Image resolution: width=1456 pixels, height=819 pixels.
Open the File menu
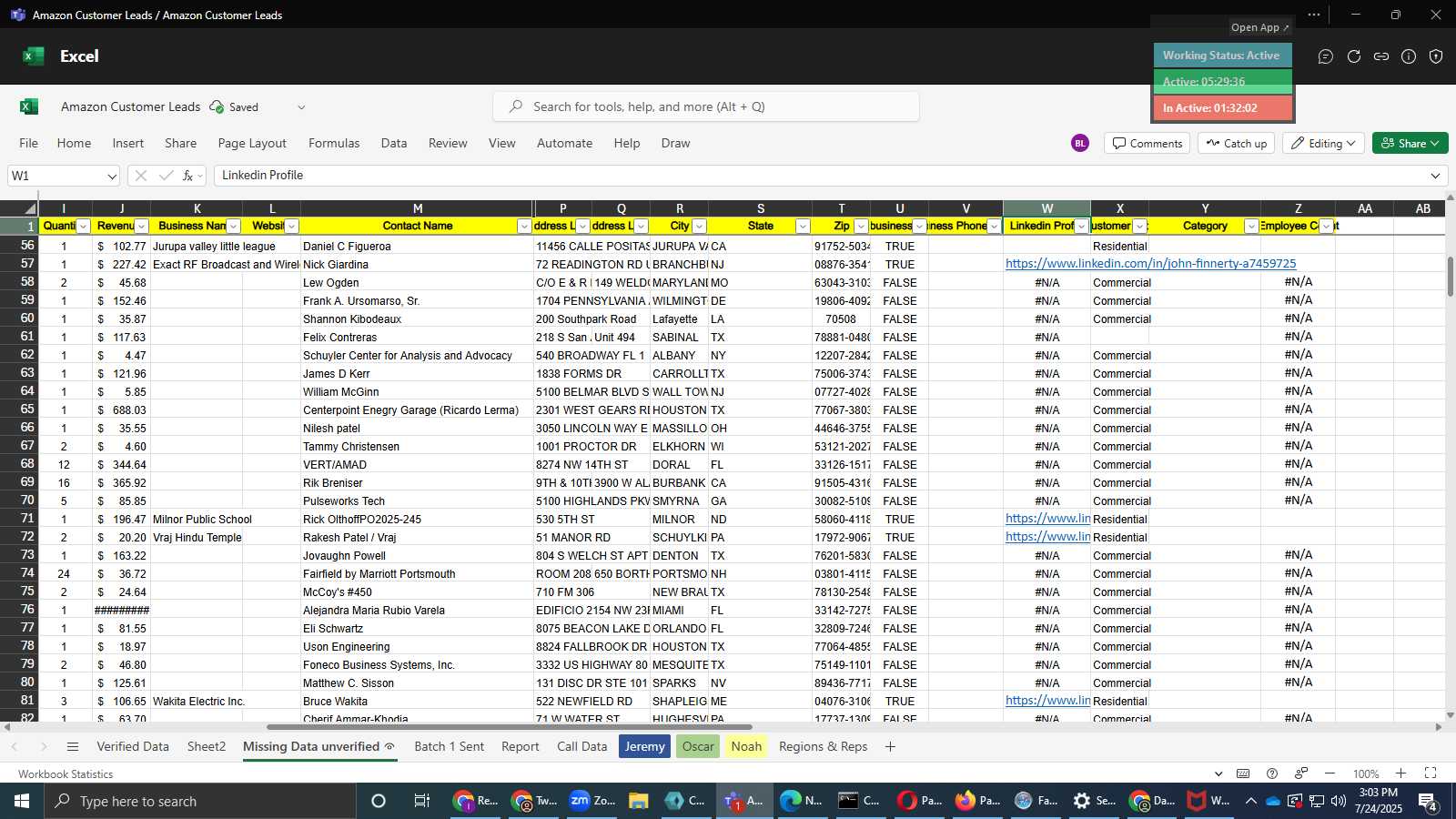[x=29, y=144]
